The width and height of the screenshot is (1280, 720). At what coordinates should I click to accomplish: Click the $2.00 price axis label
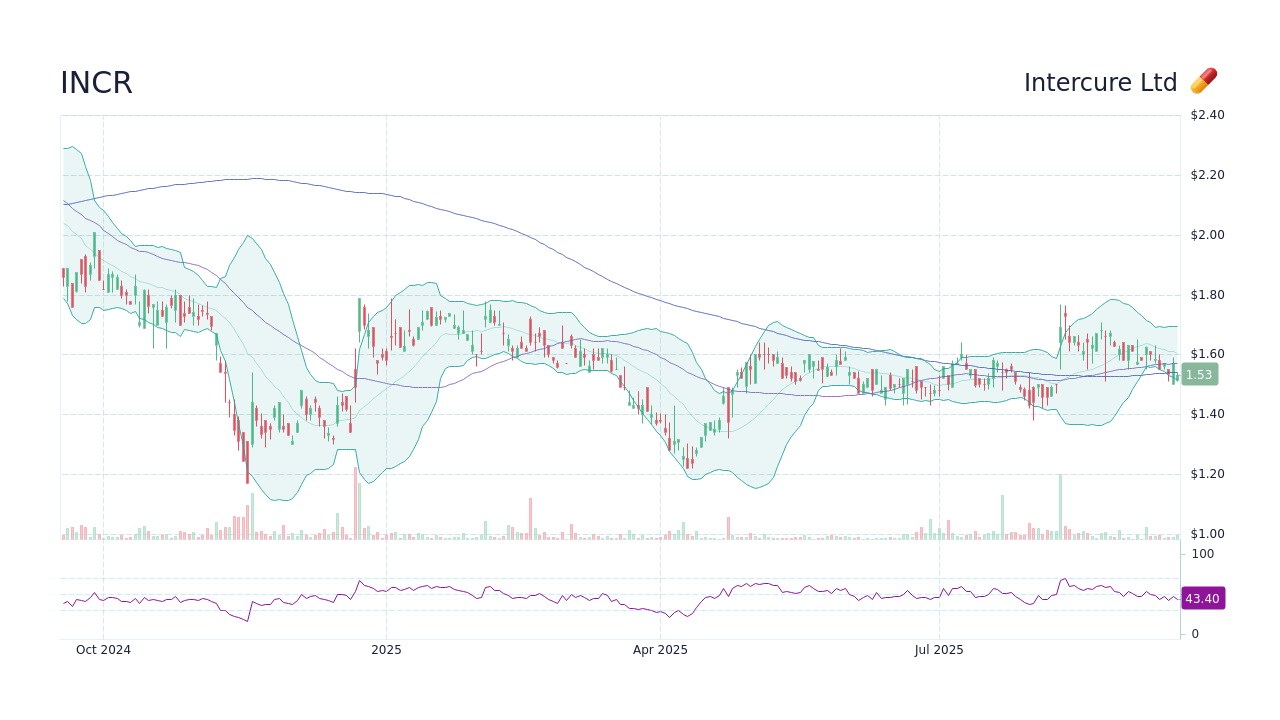click(1207, 235)
